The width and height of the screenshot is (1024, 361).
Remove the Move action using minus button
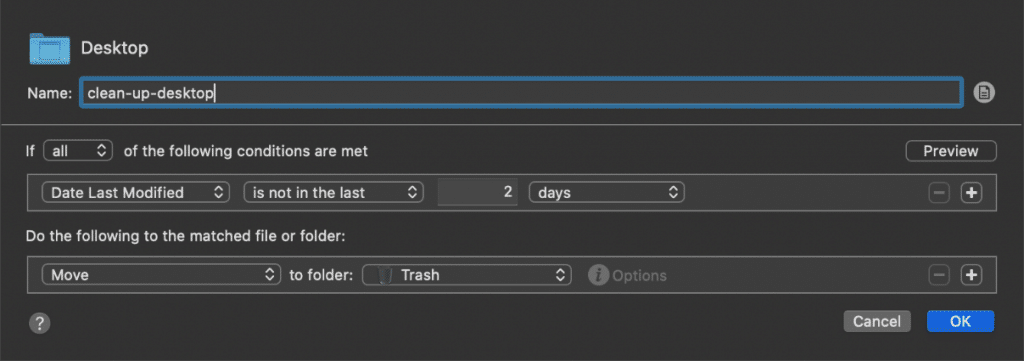click(x=939, y=275)
